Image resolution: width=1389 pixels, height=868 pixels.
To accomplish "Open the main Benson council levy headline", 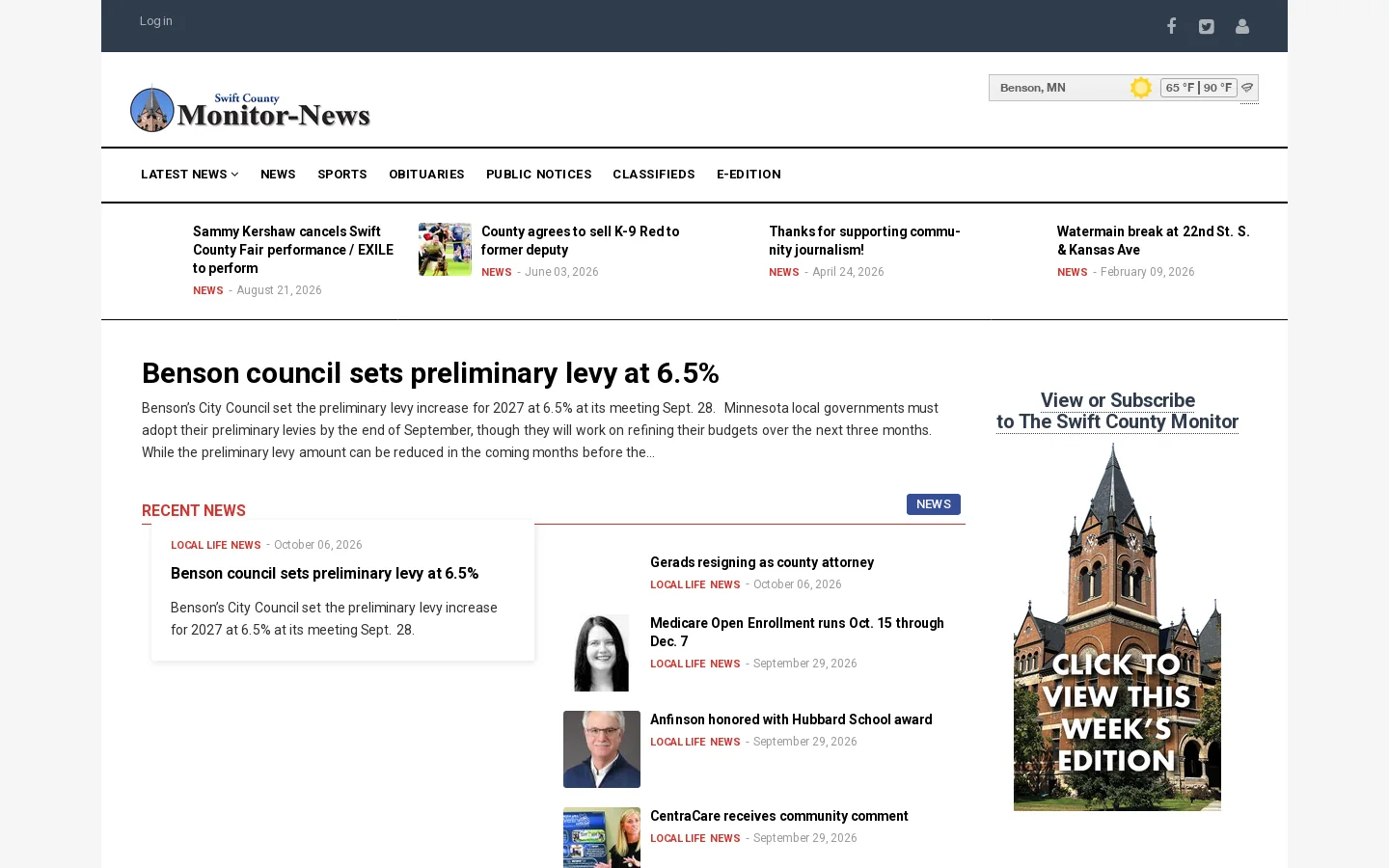I will pyautogui.click(x=430, y=373).
